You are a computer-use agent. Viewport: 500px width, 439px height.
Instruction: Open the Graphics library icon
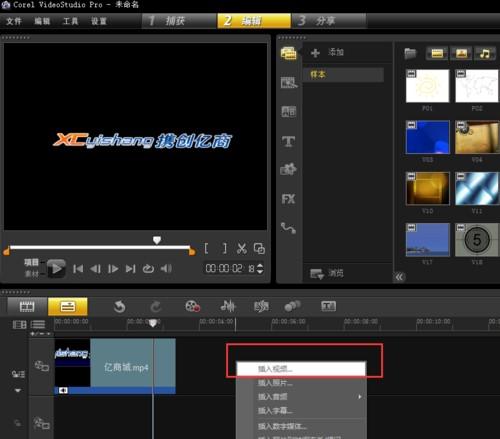pyautogui.click(x=288, y=169)
